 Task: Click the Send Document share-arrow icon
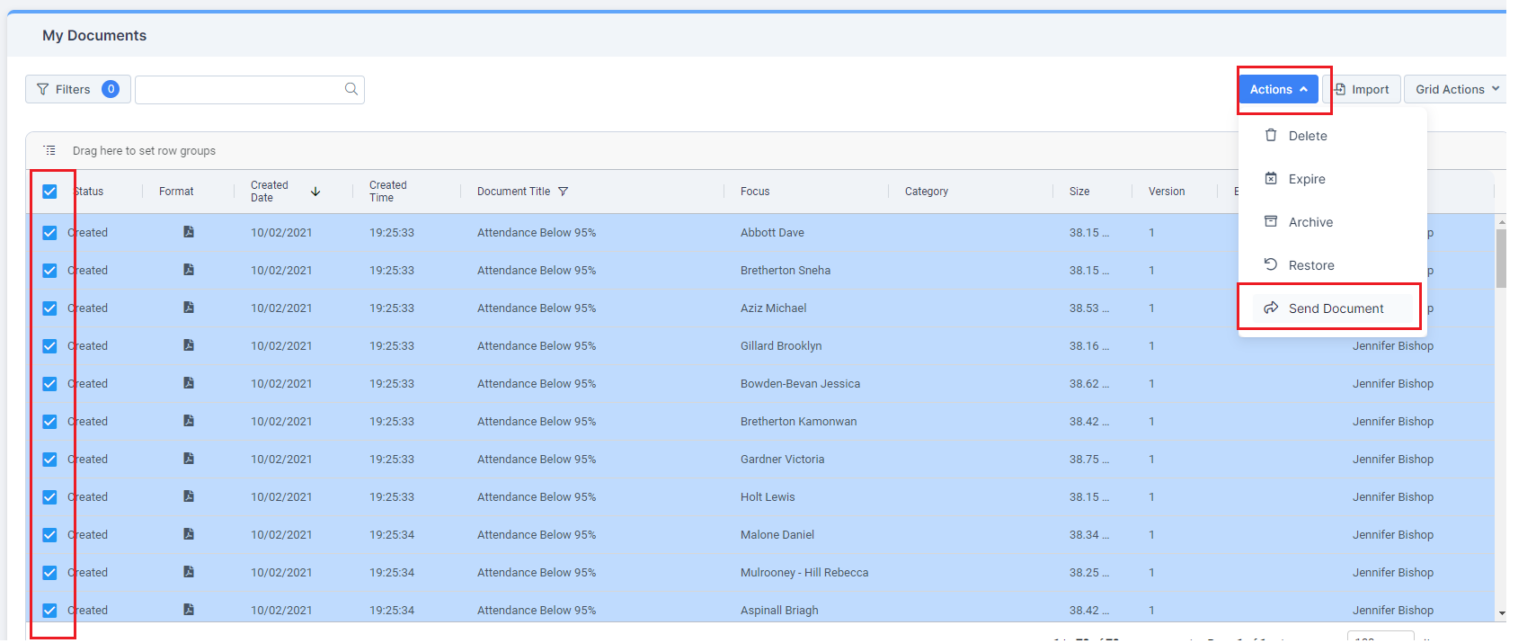pos(1272,307)
